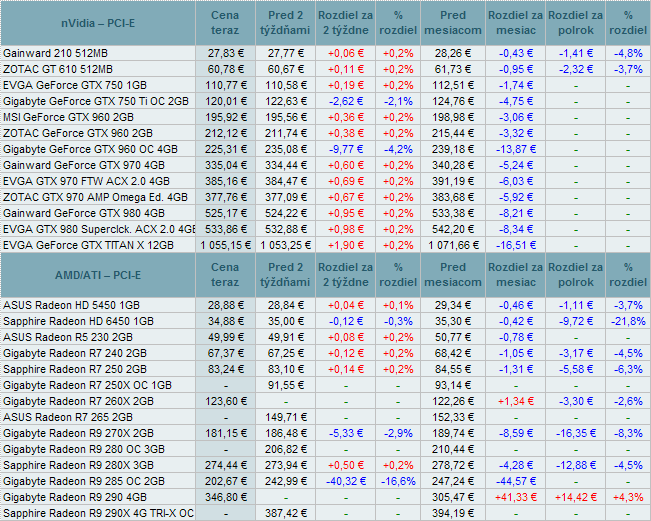Select the two-week difference -9,77 €
This screenshot has width=651, height=521.
coord(346,149)
